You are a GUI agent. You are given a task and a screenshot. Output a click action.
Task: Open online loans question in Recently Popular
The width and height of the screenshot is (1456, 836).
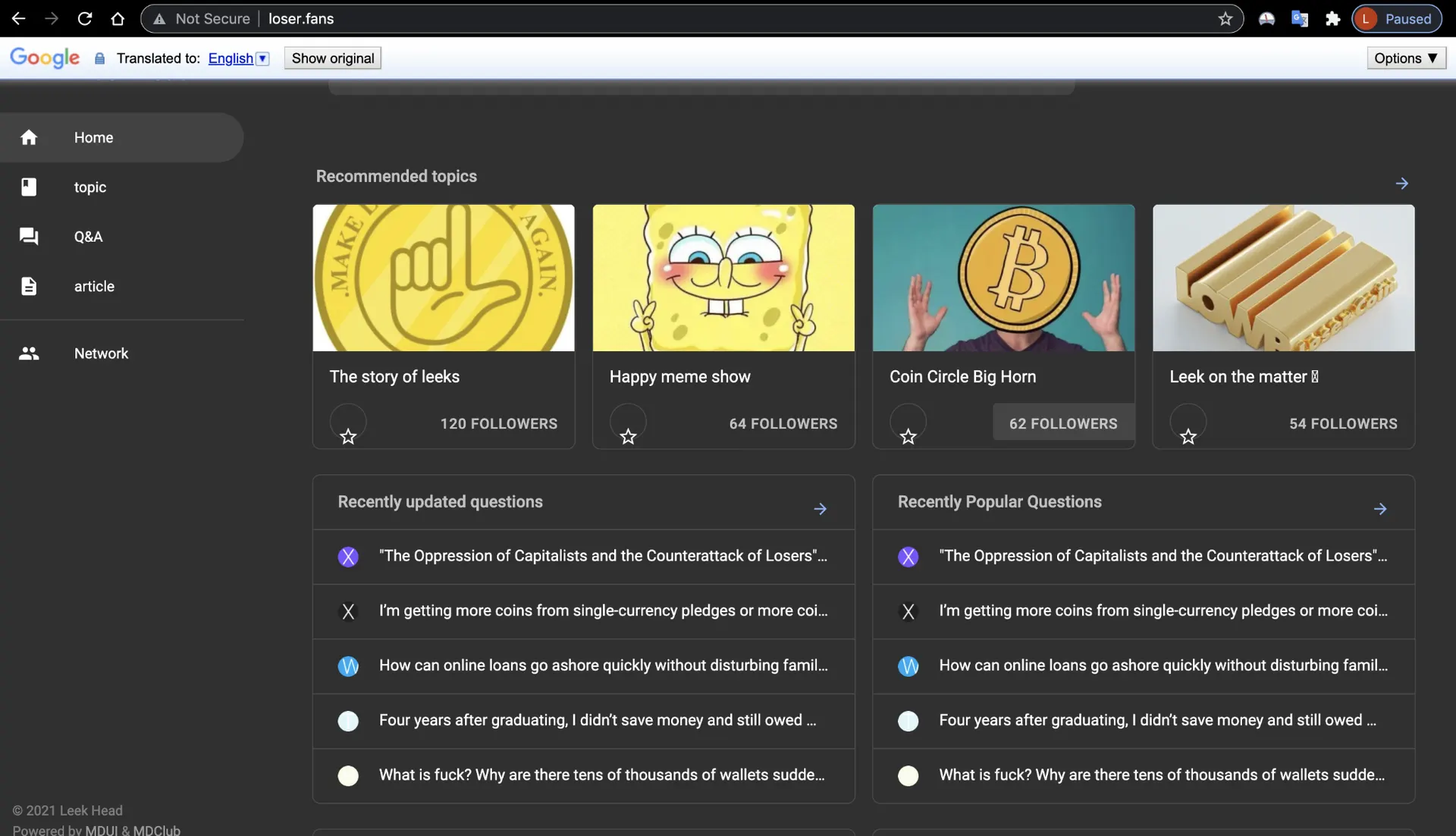point(1144,666)
